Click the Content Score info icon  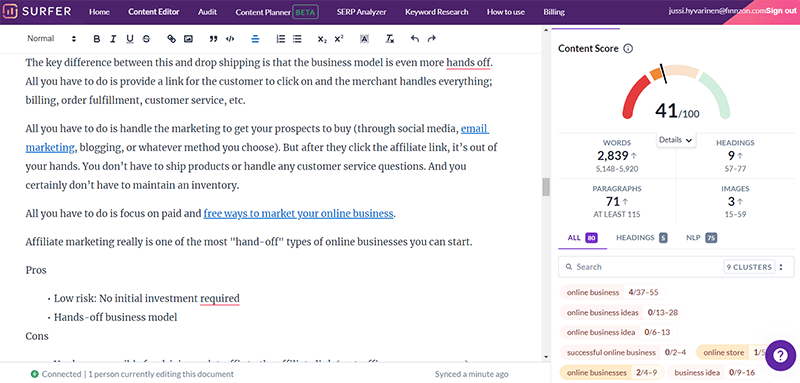(x=629, y=49)
